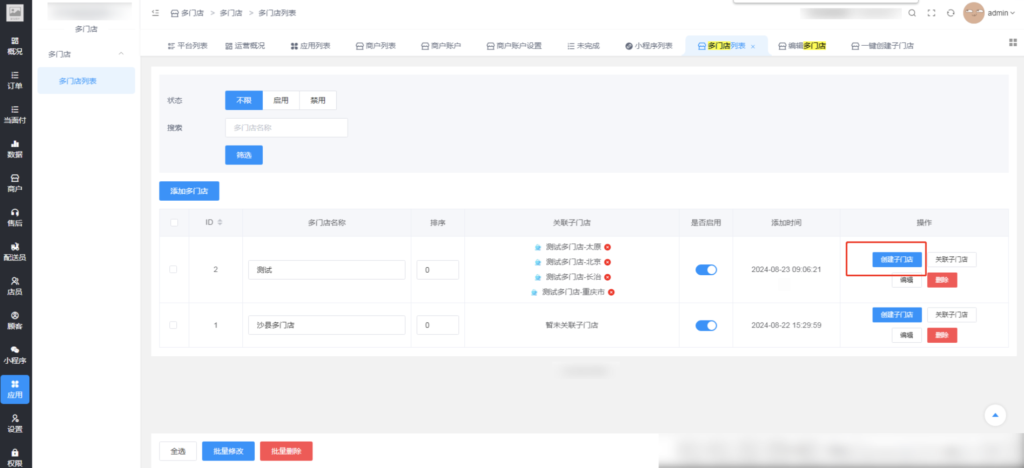This screenshot has width=1024, height=468.
Task: Open 售后 after-sales section
Action: 14,217
